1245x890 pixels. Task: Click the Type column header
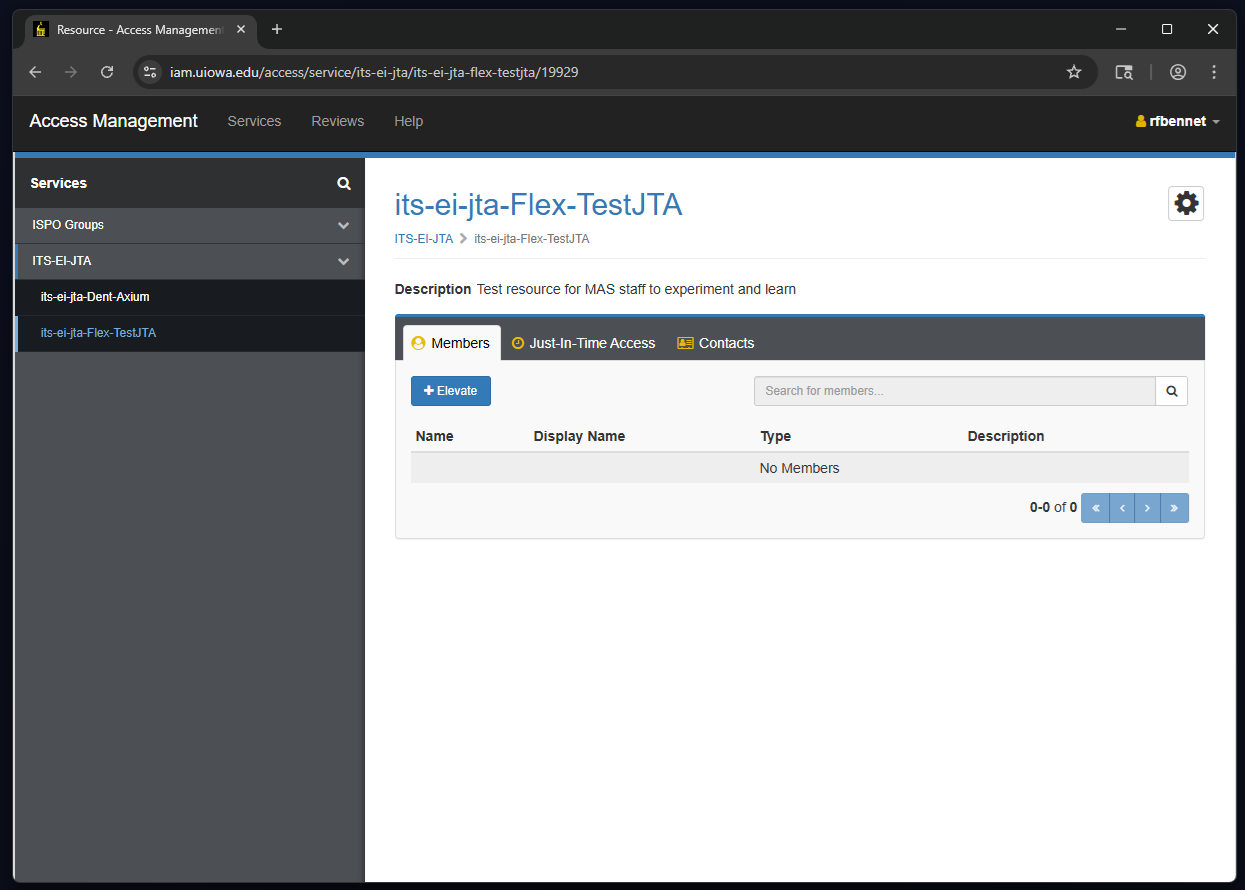click(776, 436)
